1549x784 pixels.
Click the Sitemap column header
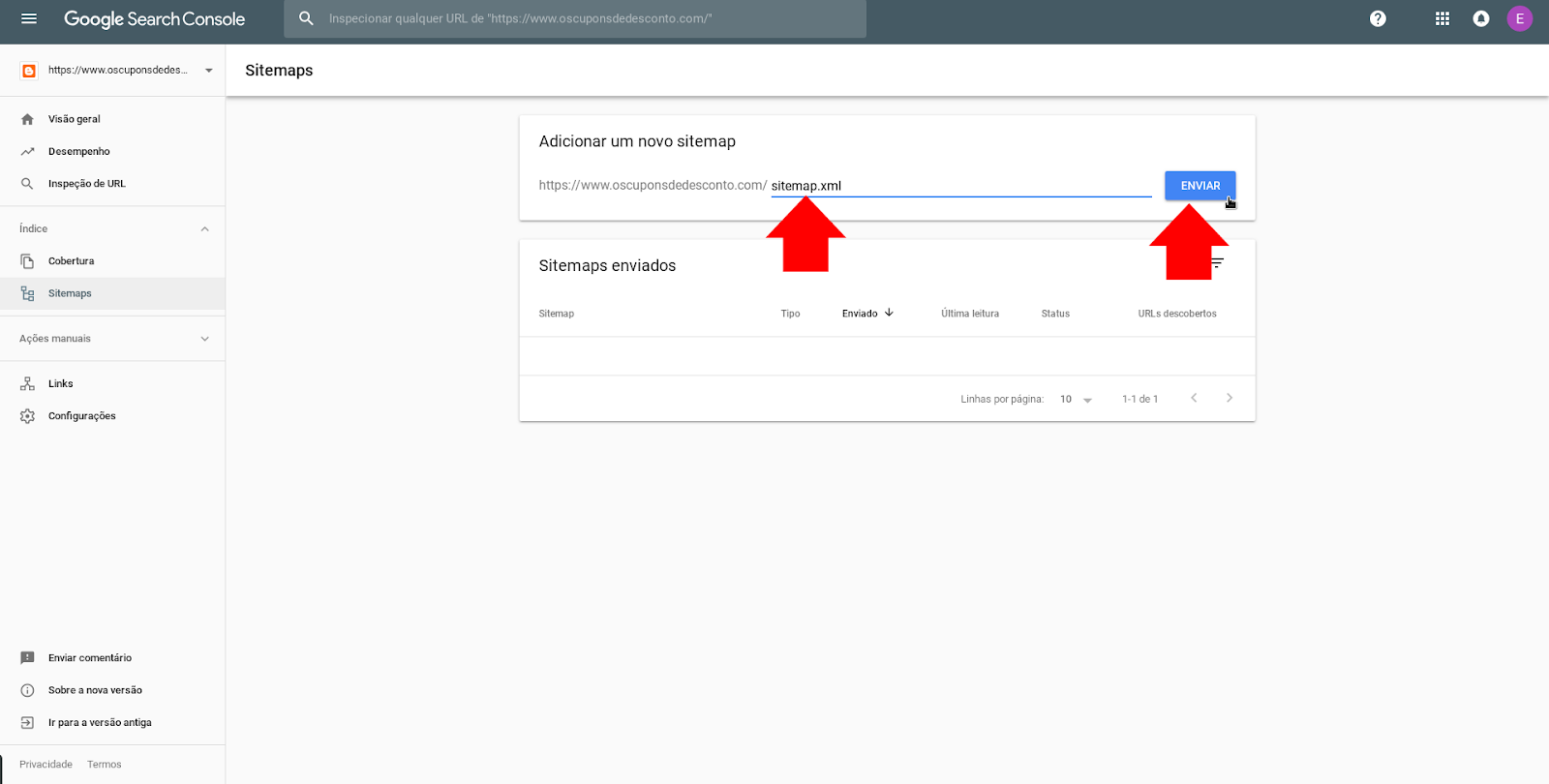point(557,314)
